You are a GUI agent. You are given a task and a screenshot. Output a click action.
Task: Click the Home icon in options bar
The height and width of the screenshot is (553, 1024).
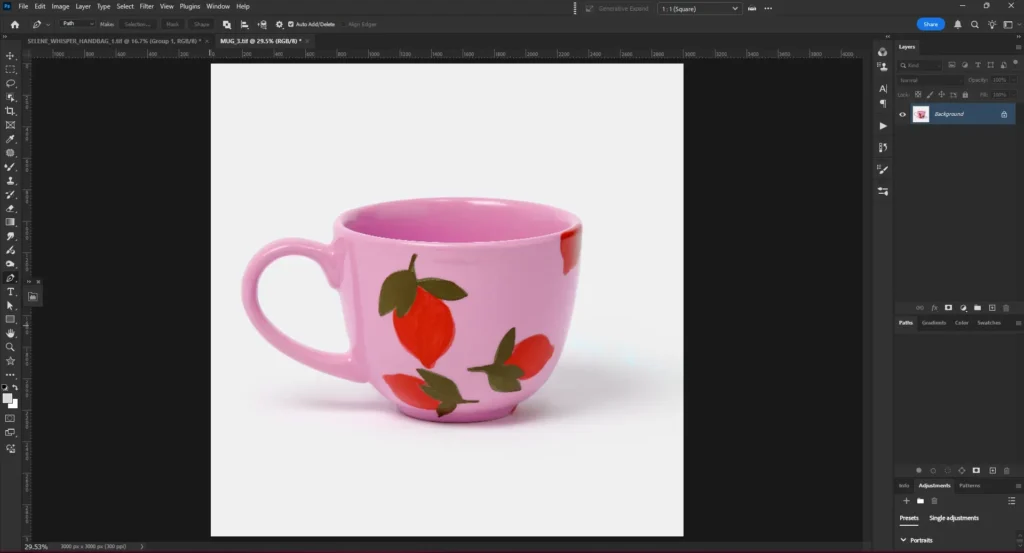[14, 24]
